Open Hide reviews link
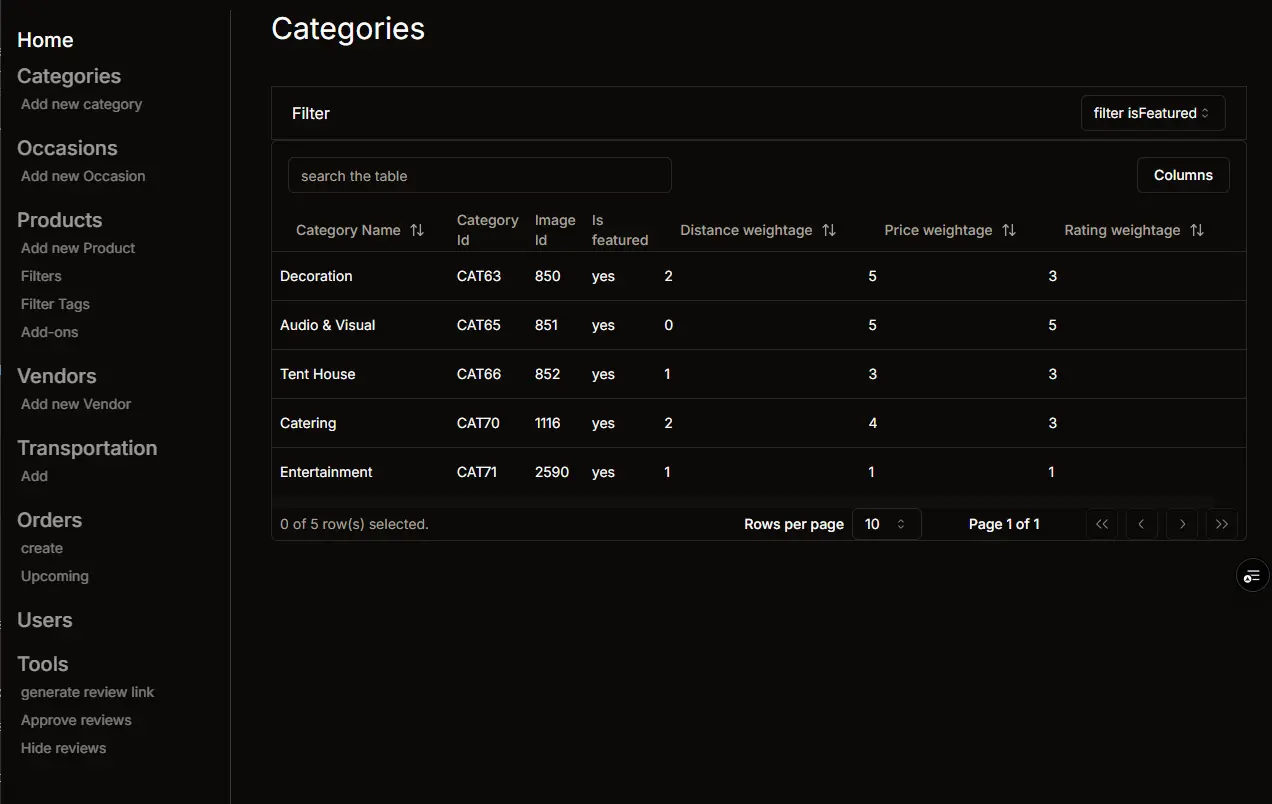 pos(63,748)
